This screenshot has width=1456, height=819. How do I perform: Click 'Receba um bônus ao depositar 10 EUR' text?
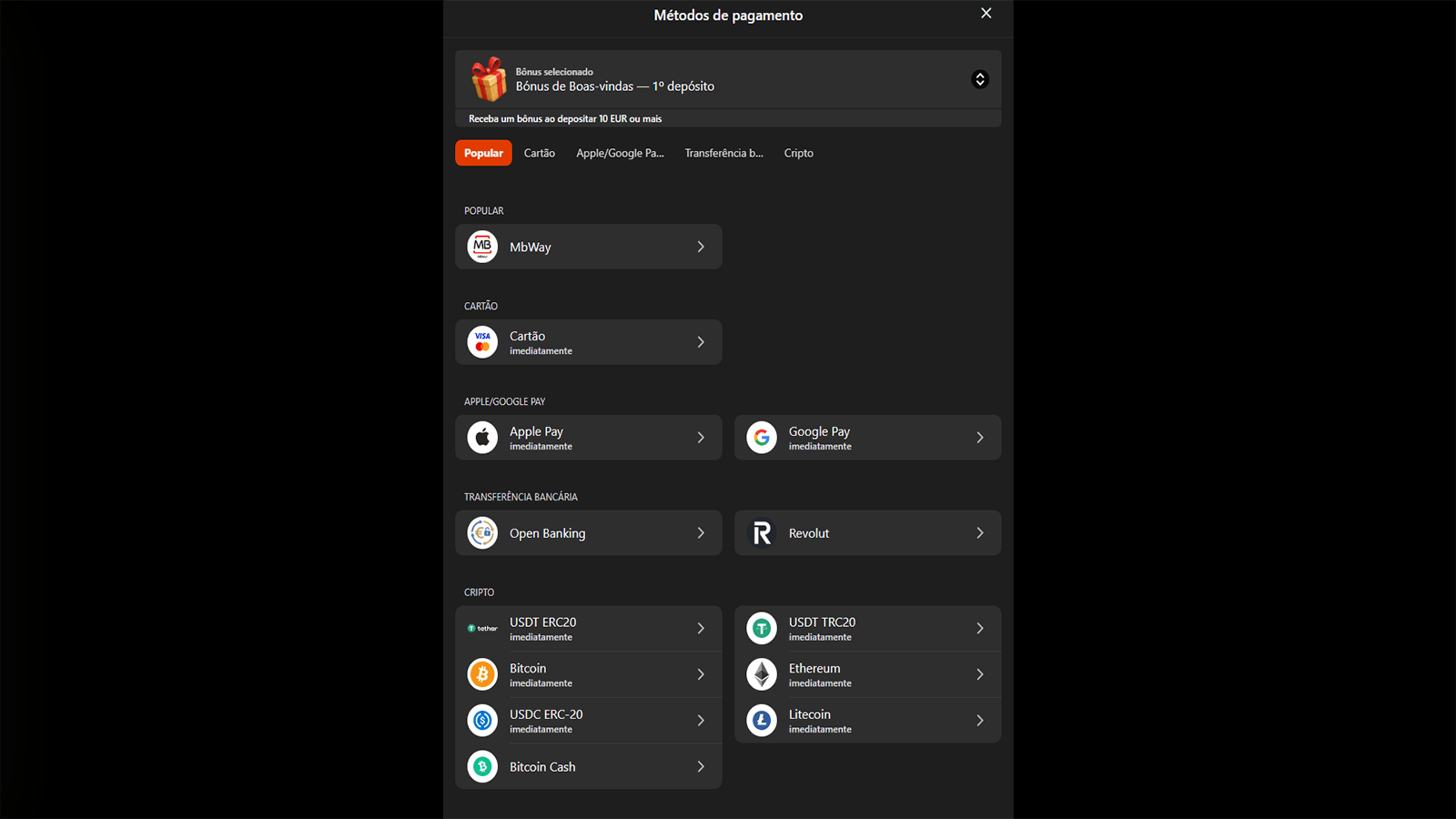point(548,119)
